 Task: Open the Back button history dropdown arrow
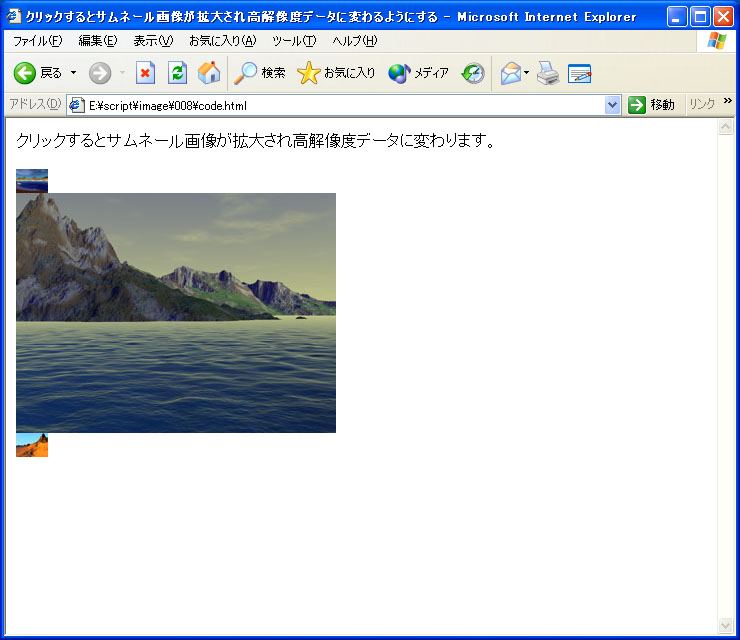coord(74,73)
